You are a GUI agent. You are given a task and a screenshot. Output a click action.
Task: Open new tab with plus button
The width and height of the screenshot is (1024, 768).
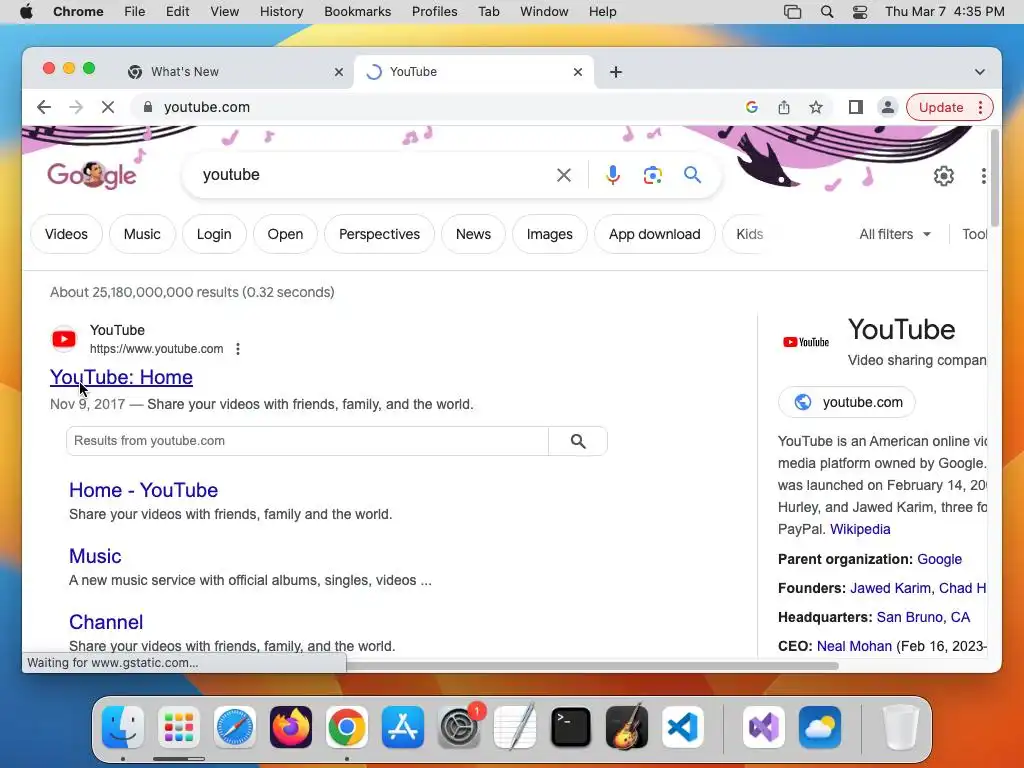pyautogui.click(x=616, y=72)
